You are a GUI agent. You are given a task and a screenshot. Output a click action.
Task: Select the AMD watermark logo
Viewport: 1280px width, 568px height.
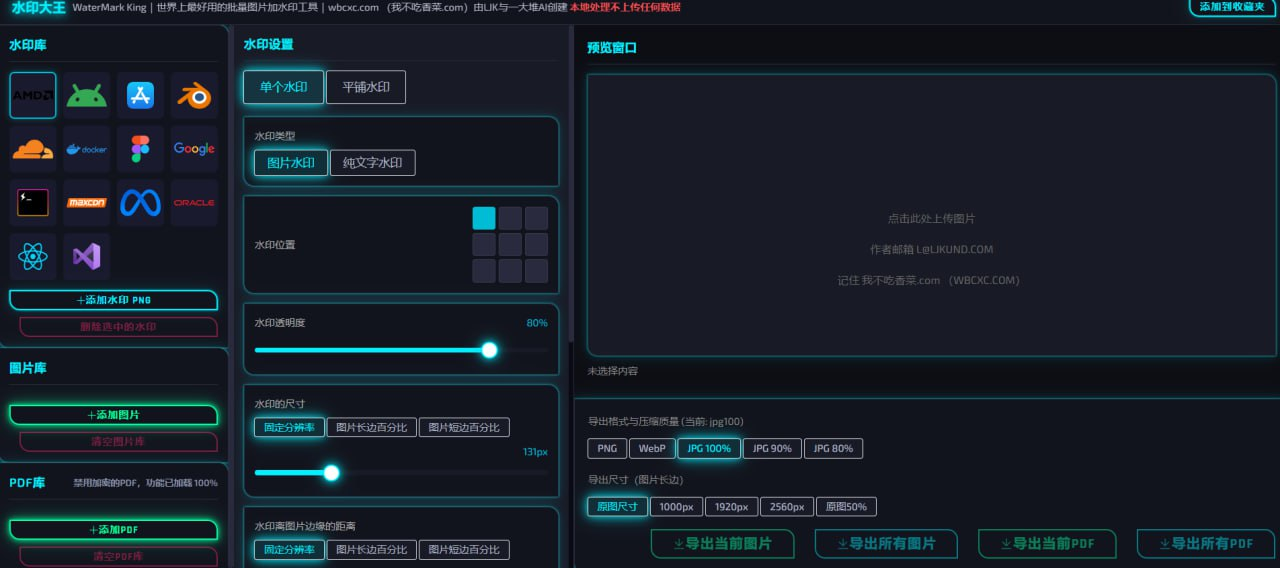[x=33, y=95]
